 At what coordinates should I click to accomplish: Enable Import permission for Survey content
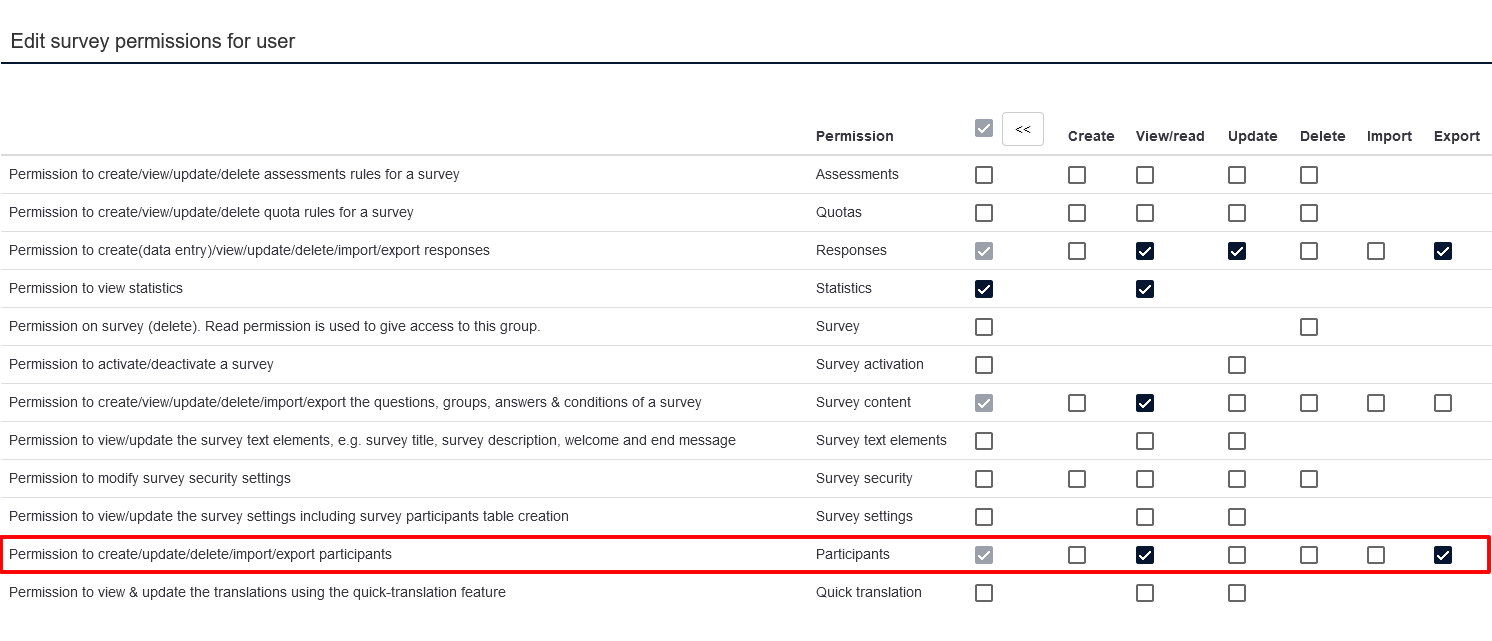pos(1376,403)
